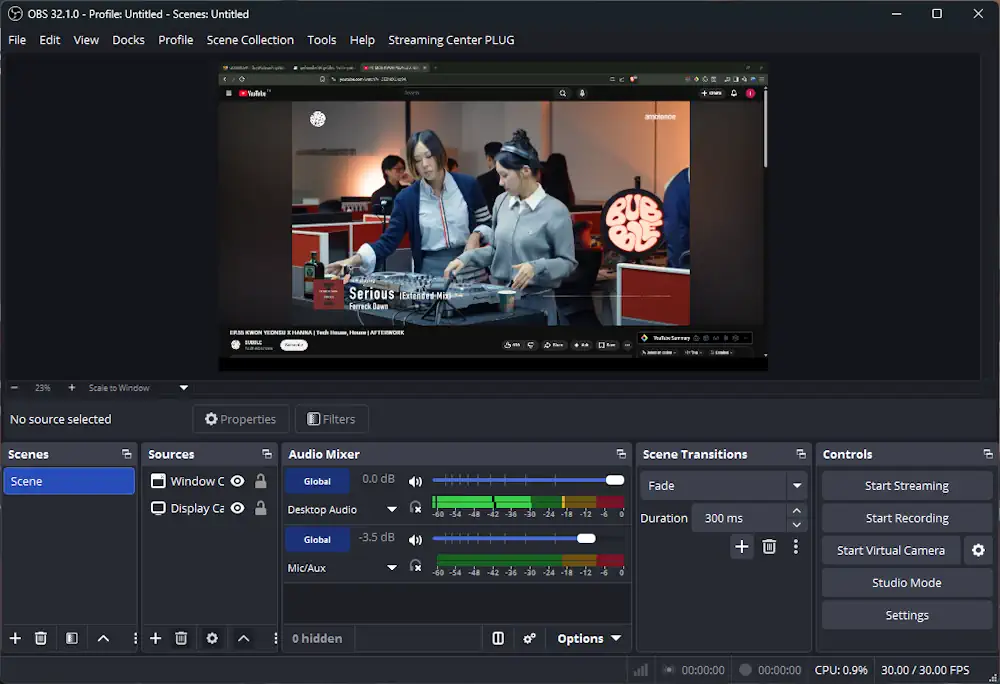1000x684 pixels.
Task: Open source properties gear in Sources panel
Action: pyautogui.click(x=212, y=638)
